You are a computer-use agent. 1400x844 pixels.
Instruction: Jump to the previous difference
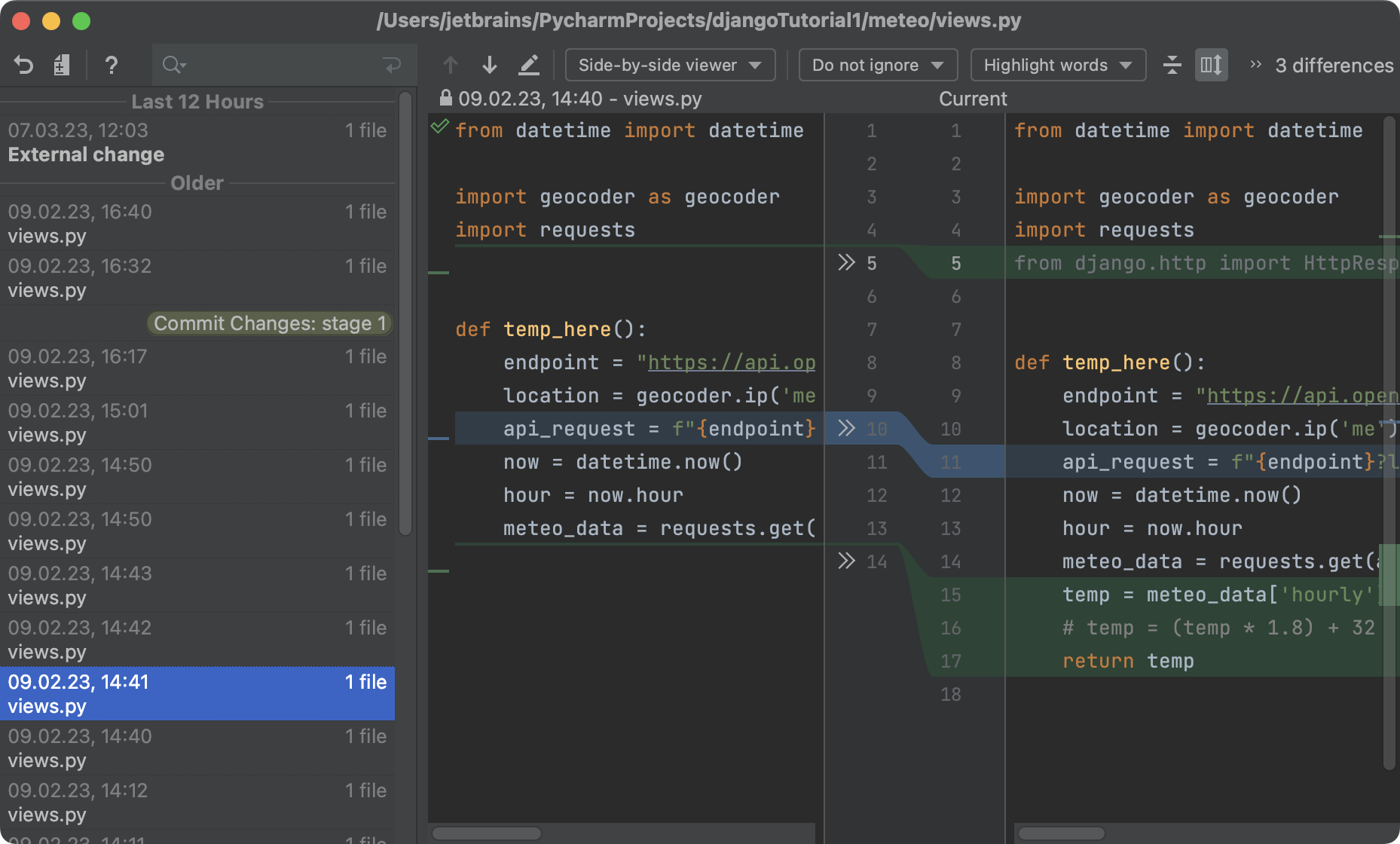(450, 65)
